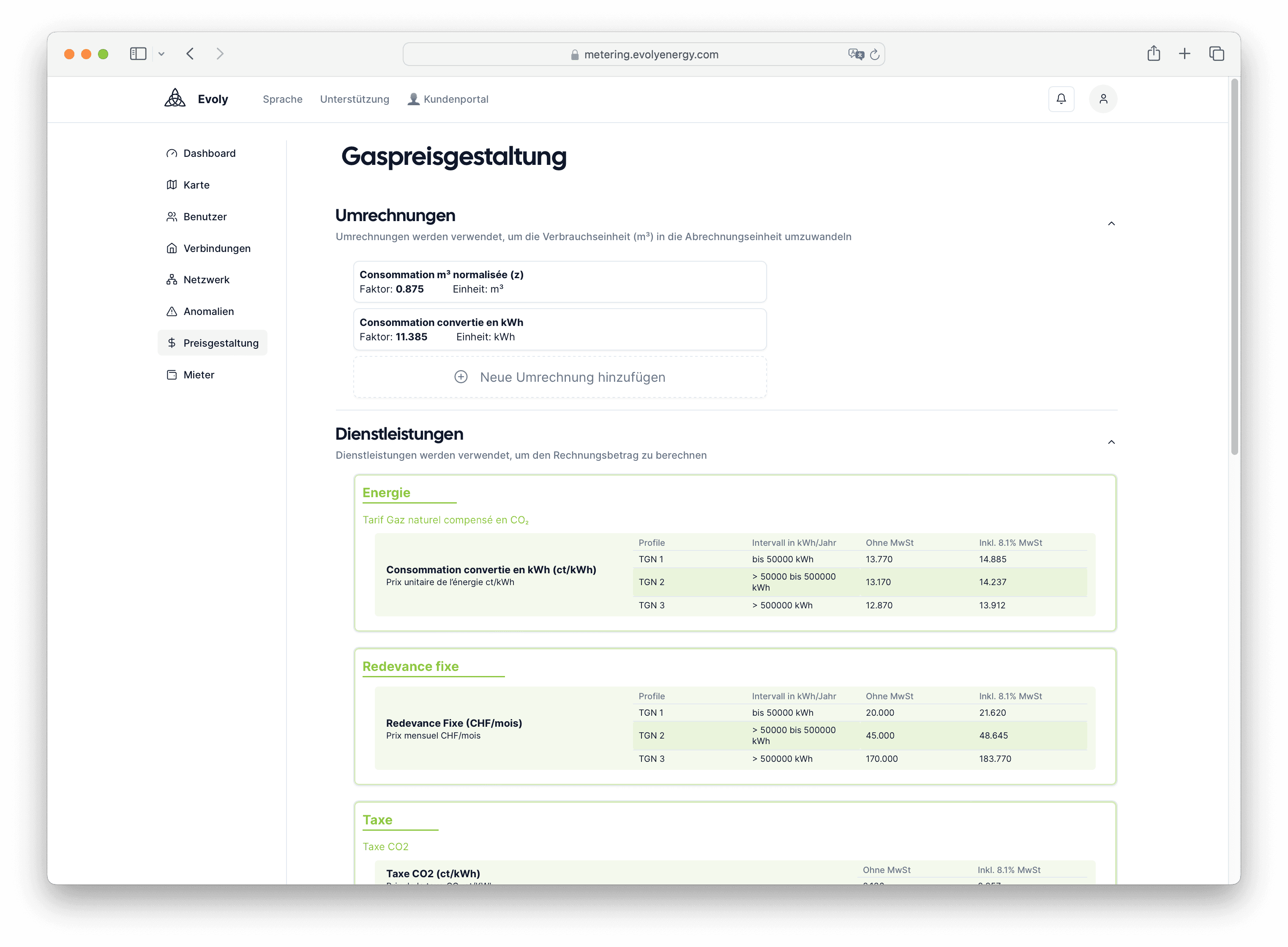Open the Sprache menu
Screen dimensions: 1288x947
pyautogui.click(x=282, y=99)
